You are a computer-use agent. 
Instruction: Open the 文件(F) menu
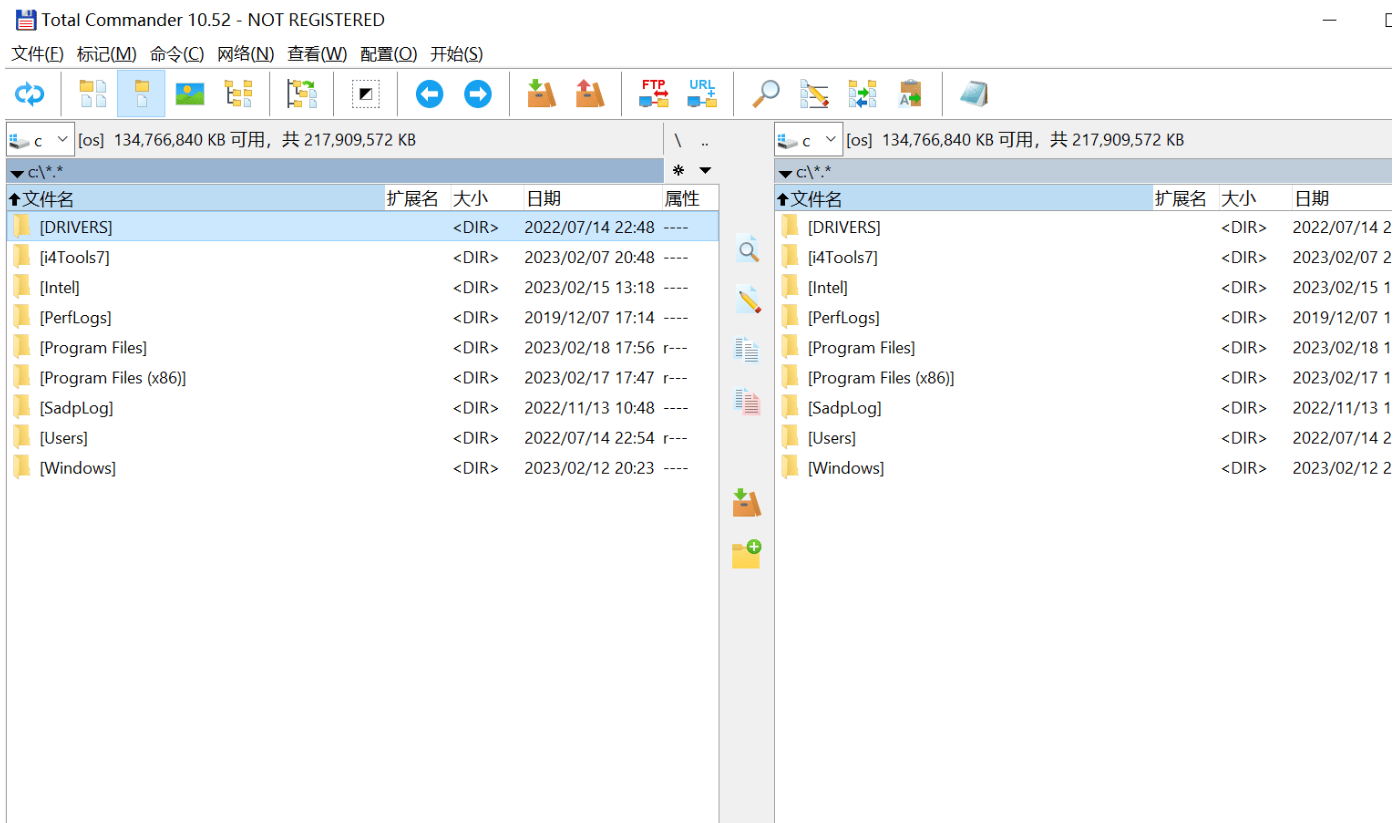pos(37,54)
